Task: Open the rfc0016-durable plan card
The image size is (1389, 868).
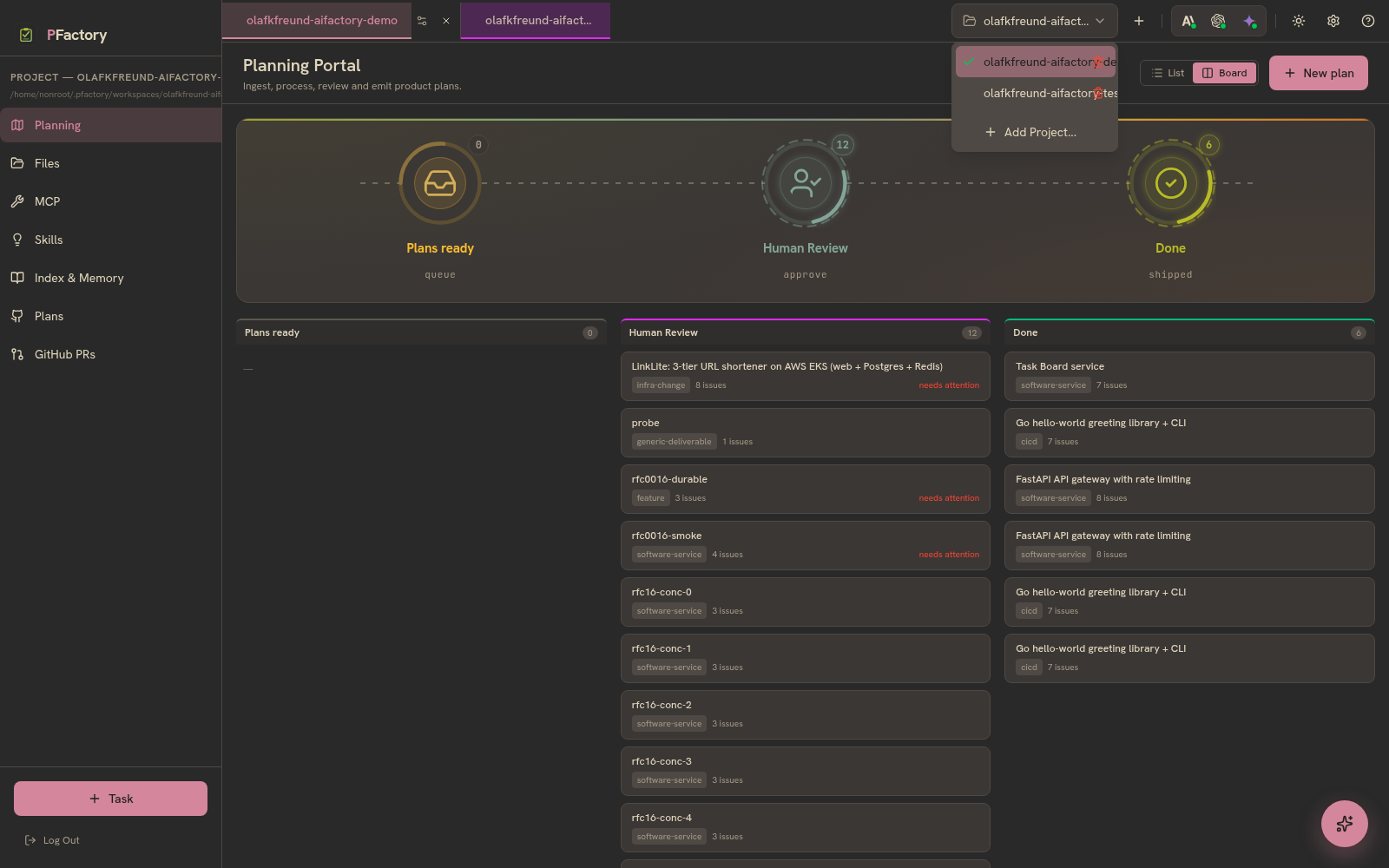Action: (x=806, y=489)
